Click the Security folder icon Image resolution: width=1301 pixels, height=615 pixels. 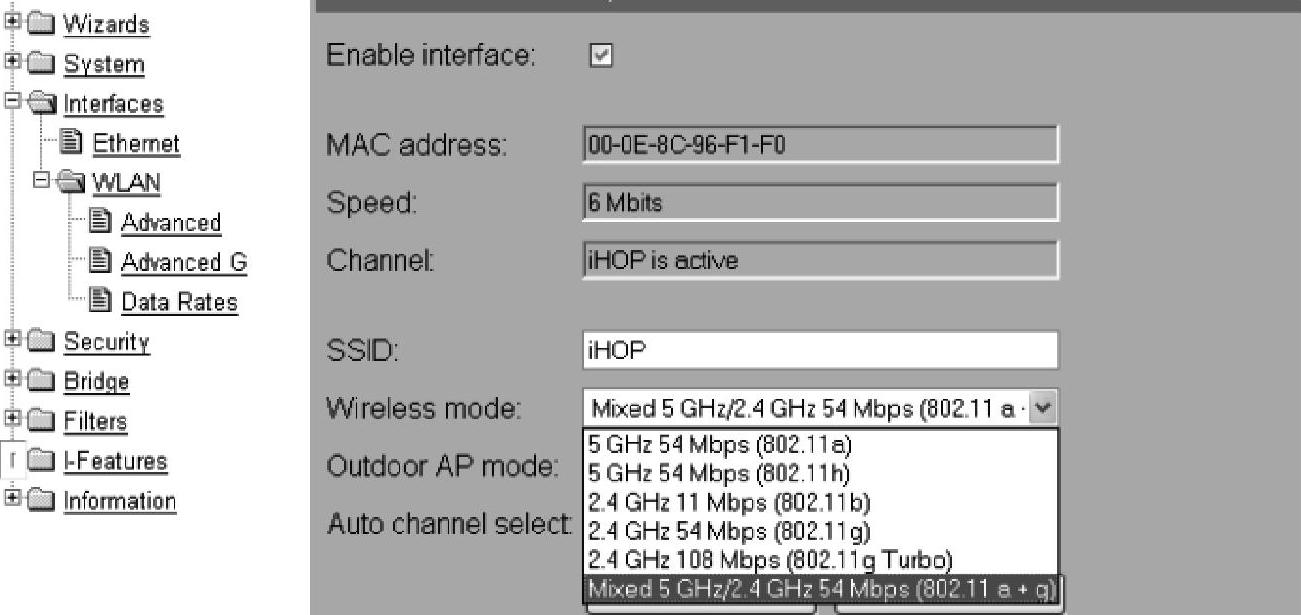click(41, 342)
